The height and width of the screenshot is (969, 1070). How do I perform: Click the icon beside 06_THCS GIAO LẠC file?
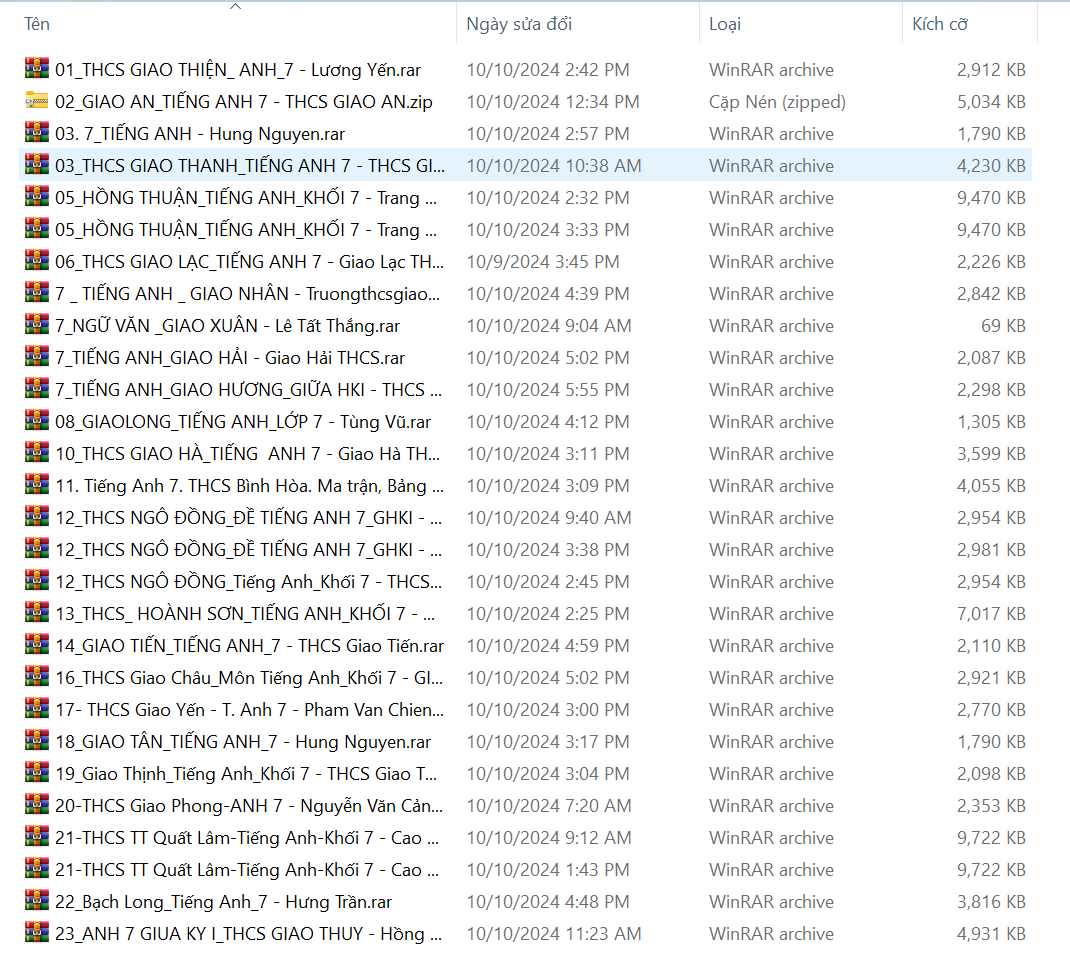[x=36, y=261]
